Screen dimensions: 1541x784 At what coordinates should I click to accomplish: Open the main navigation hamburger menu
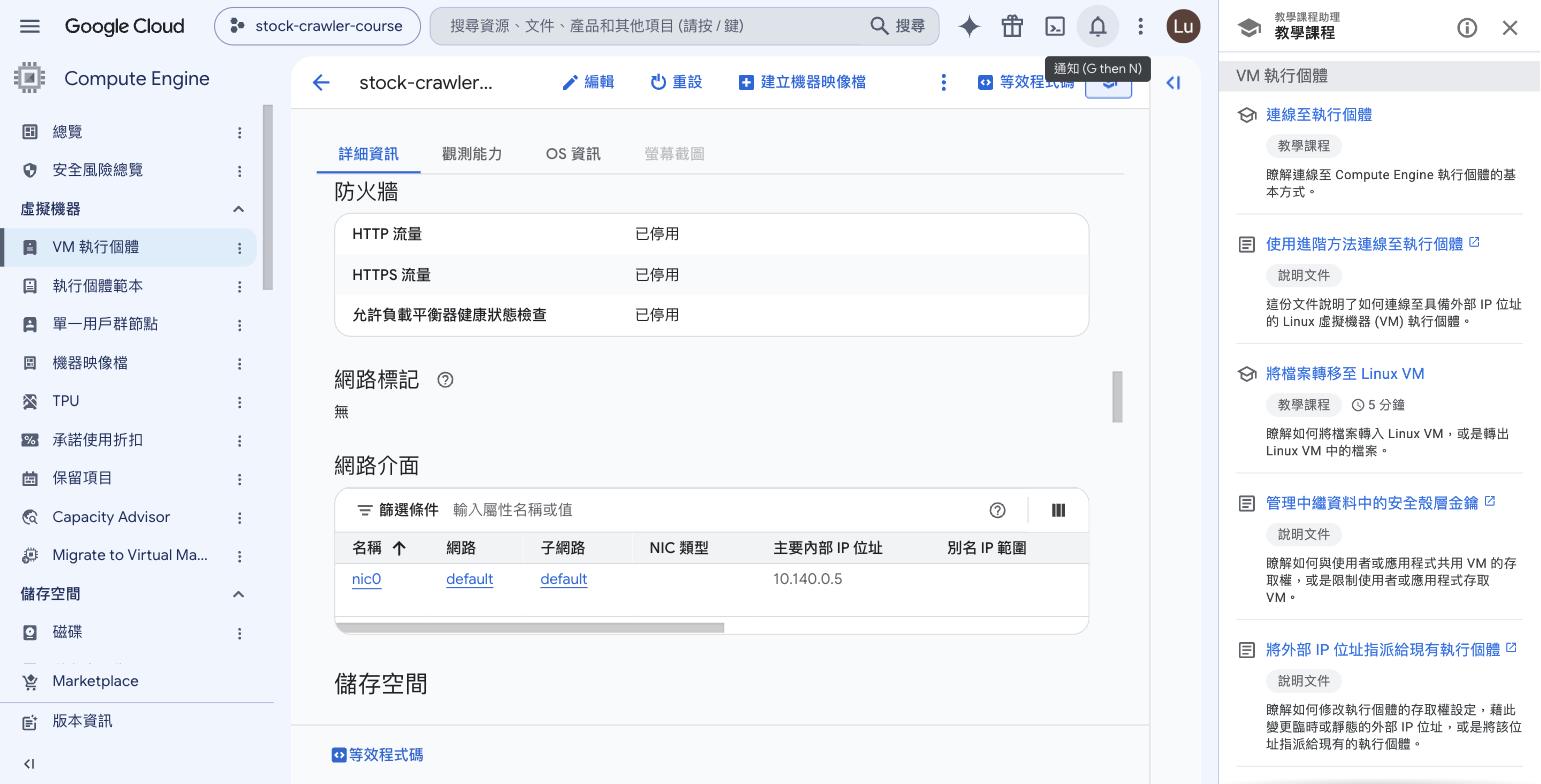[30, 26]
